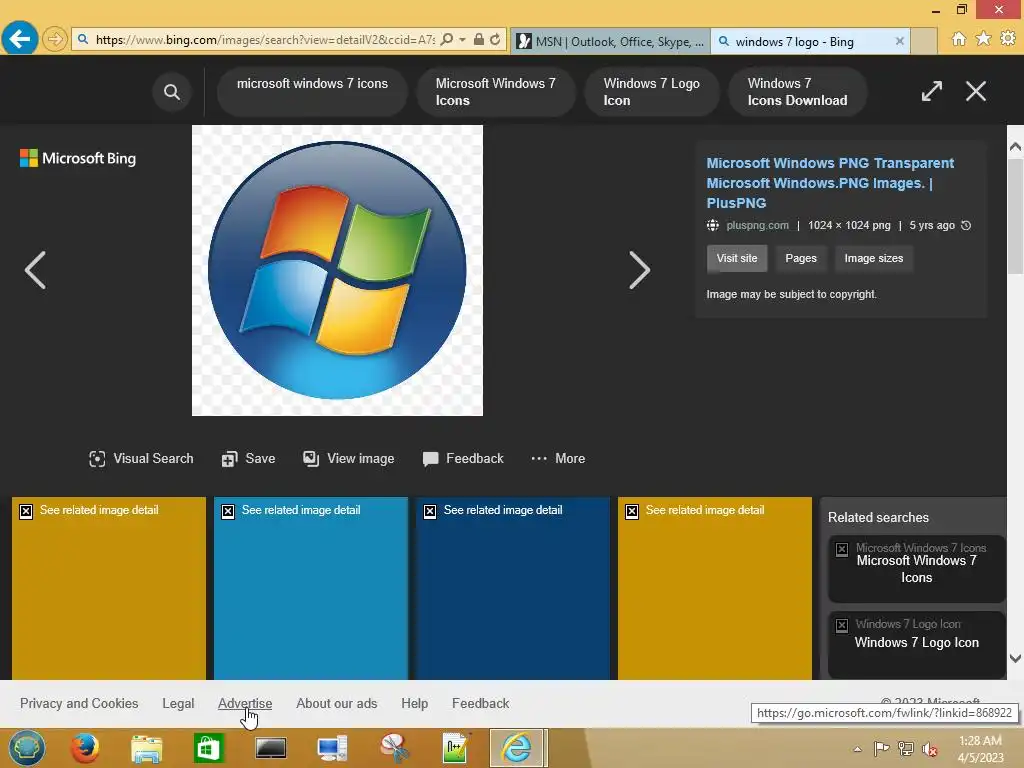Open File Explorer from the taskbar
1024x768 pixels.
coord(146,748)
